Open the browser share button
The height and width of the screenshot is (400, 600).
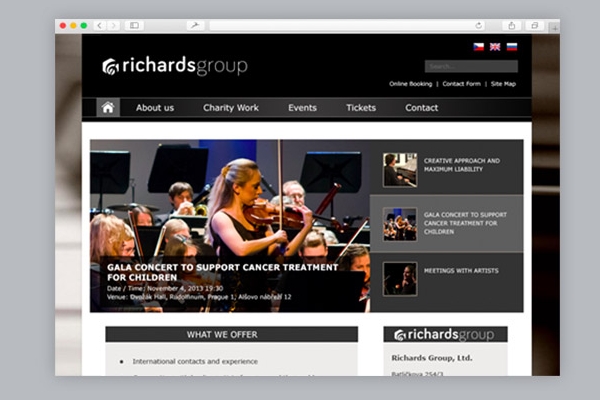(512, 26)
